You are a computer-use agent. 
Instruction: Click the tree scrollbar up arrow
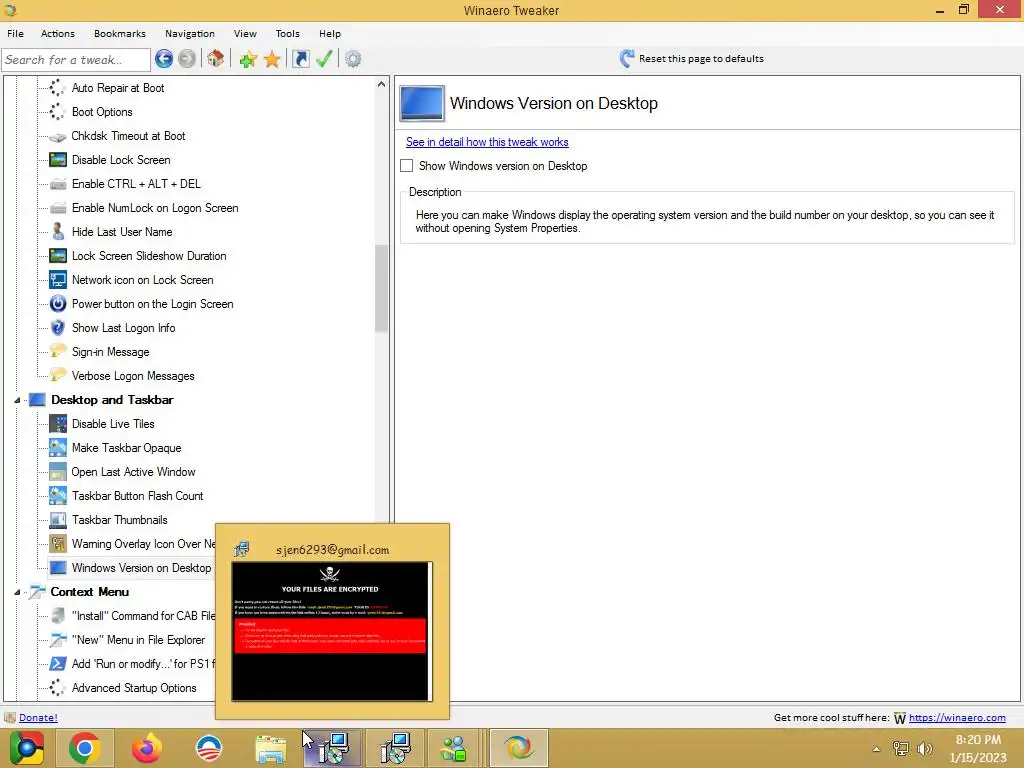click(381, 84)
